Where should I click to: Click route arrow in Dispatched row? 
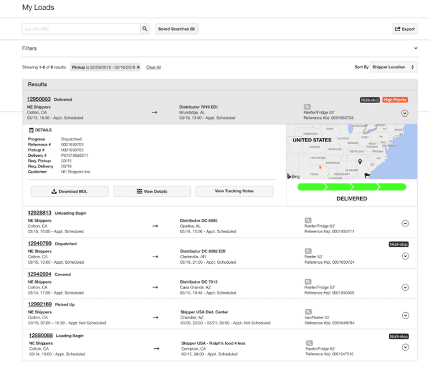(x=155, y=257)
